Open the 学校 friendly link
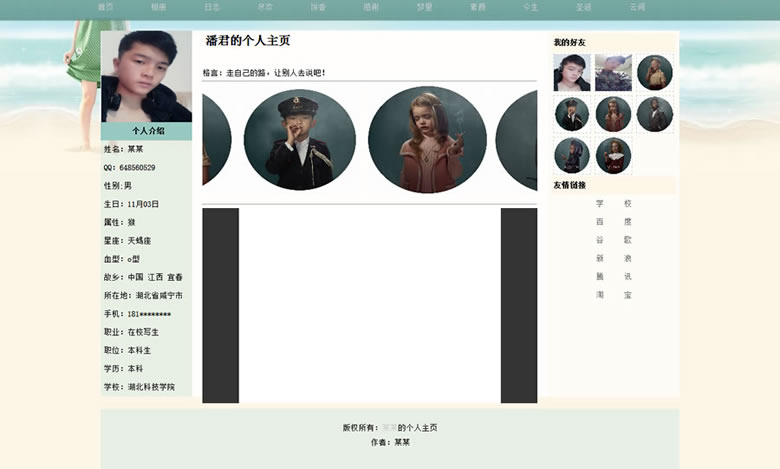The height and width of the screenshot is (469, 780). [613, 204]
